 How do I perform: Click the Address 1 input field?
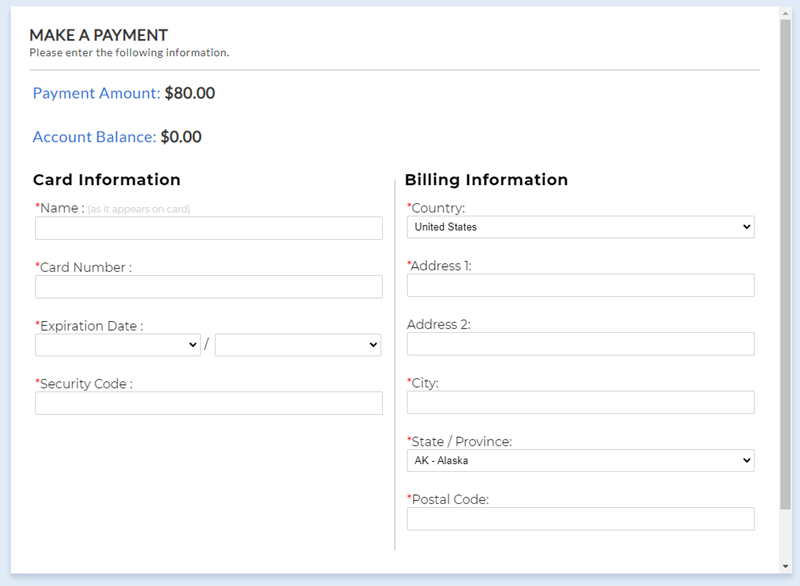(580, 286)
